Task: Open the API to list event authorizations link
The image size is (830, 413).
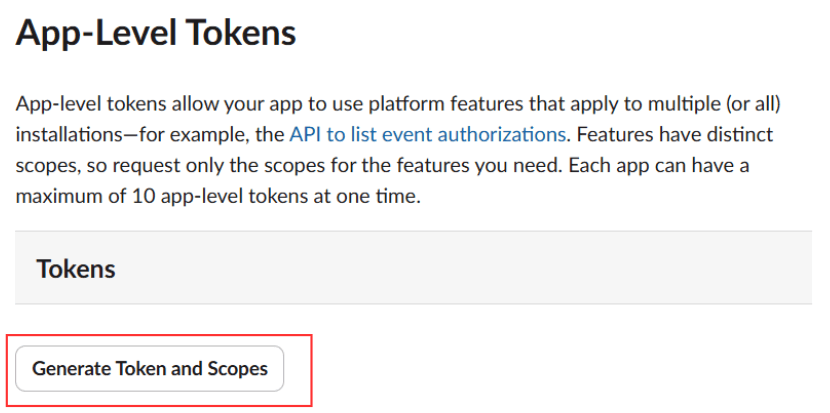Action: (x=427, y=133)
